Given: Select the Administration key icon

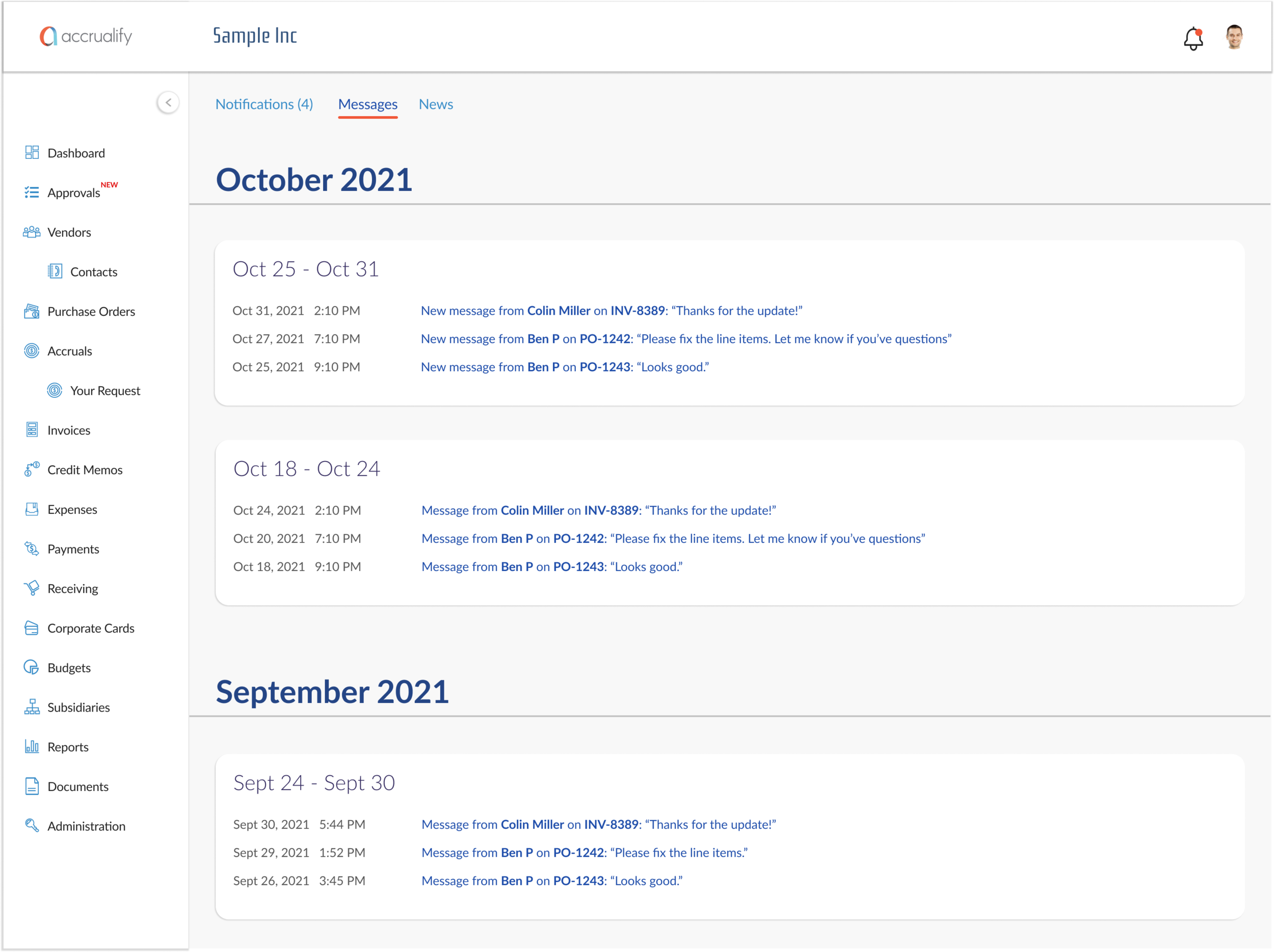Looking at the screenshot, I should pos(32,825).
